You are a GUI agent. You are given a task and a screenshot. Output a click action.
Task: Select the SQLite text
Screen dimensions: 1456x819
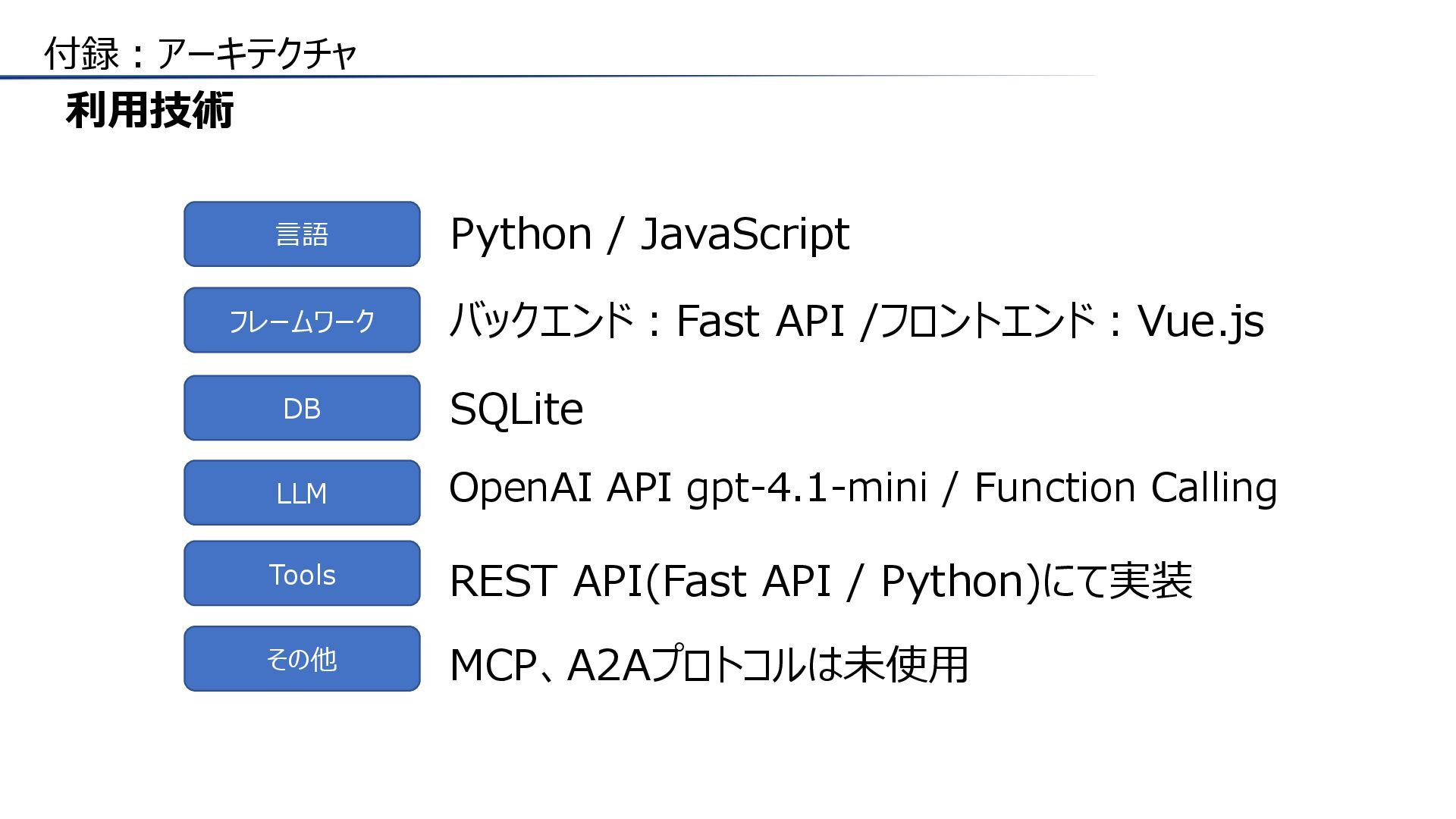click(x=516, y=409)
